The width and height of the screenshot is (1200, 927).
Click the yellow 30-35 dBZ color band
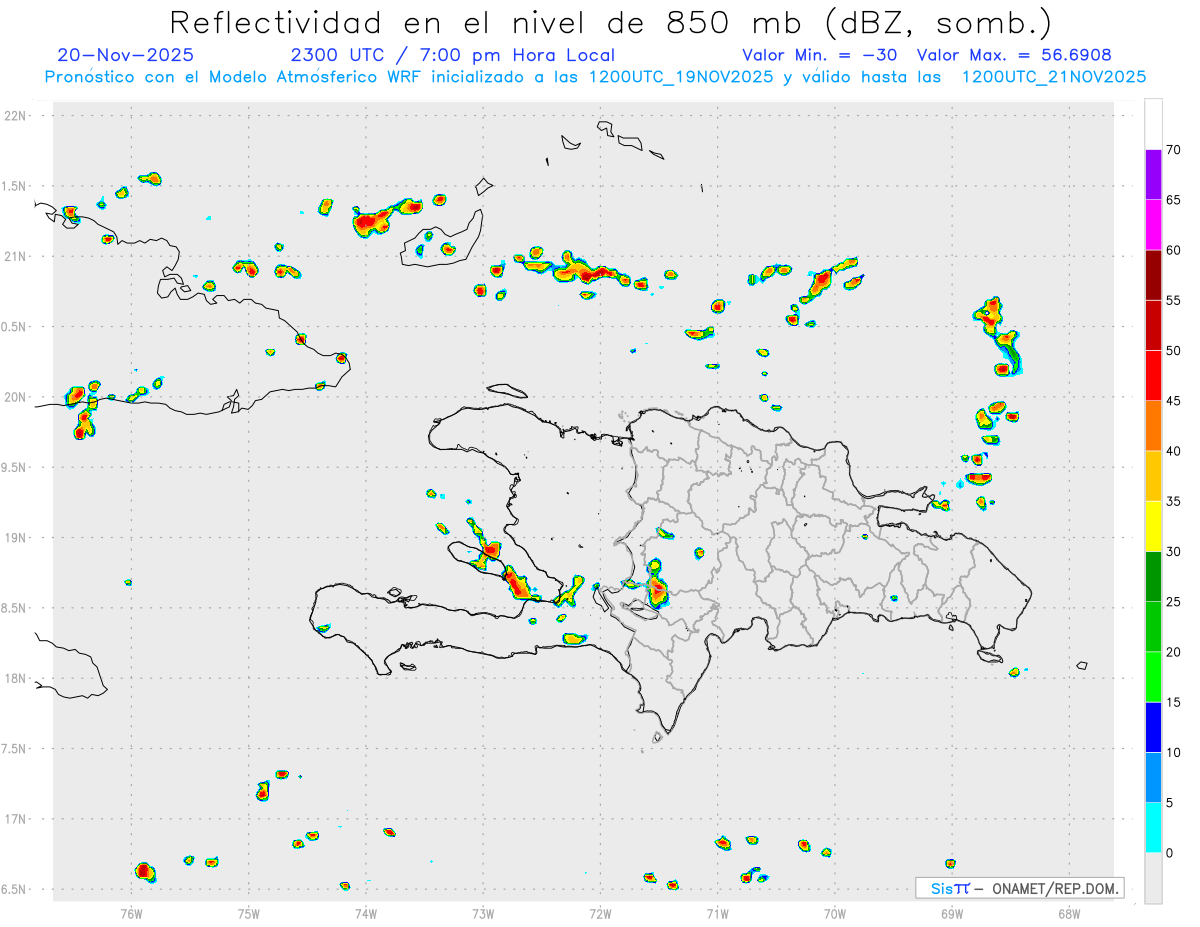(x=1153, y=526)
